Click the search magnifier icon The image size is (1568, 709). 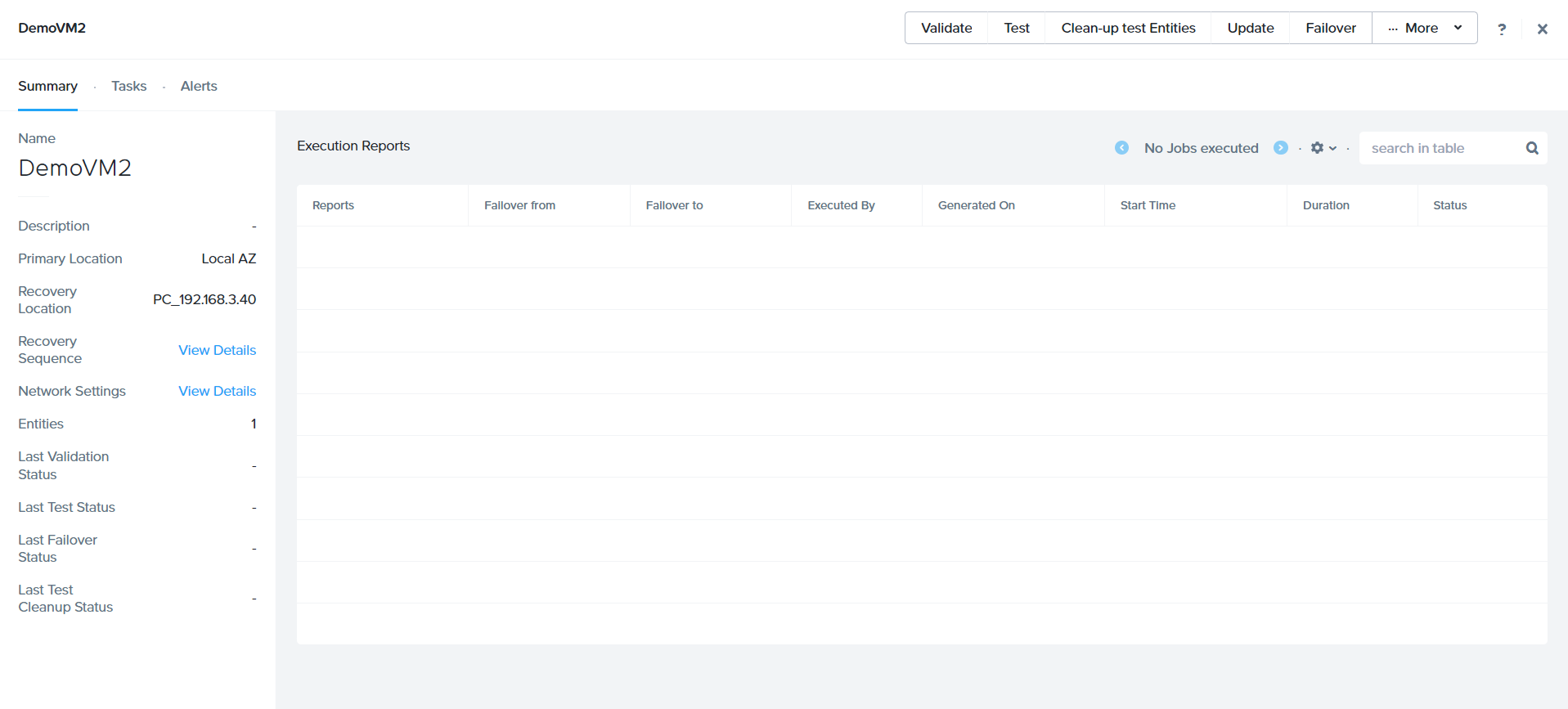(x=1531, y=148)
